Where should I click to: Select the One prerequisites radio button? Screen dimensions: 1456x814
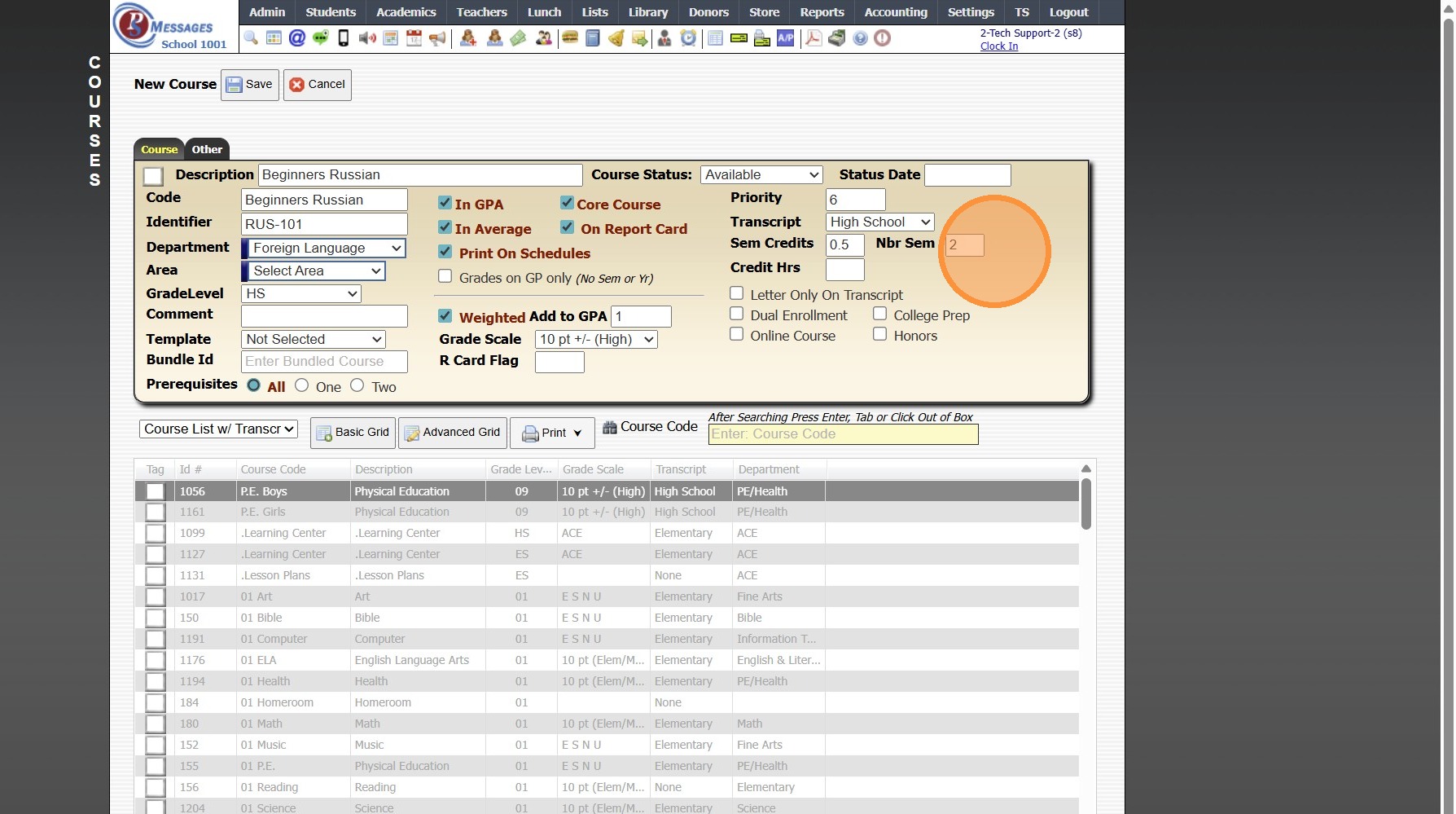click(302, 386)
